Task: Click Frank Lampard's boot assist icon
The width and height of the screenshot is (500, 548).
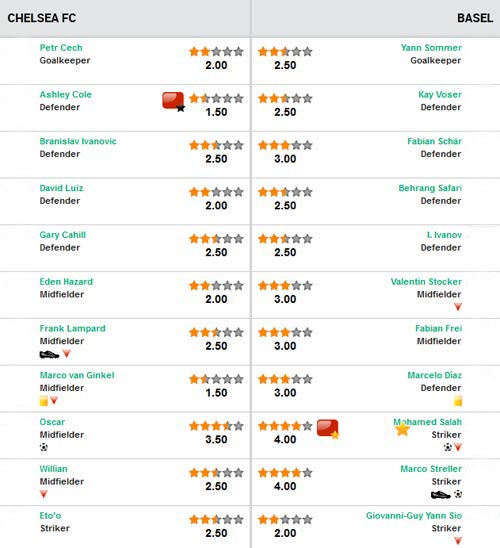Action: click(49, 354)
